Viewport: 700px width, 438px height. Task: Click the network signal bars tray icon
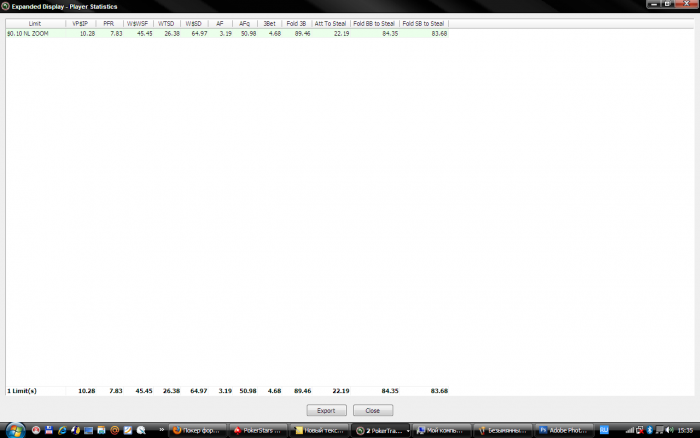[x=629, y=430]
